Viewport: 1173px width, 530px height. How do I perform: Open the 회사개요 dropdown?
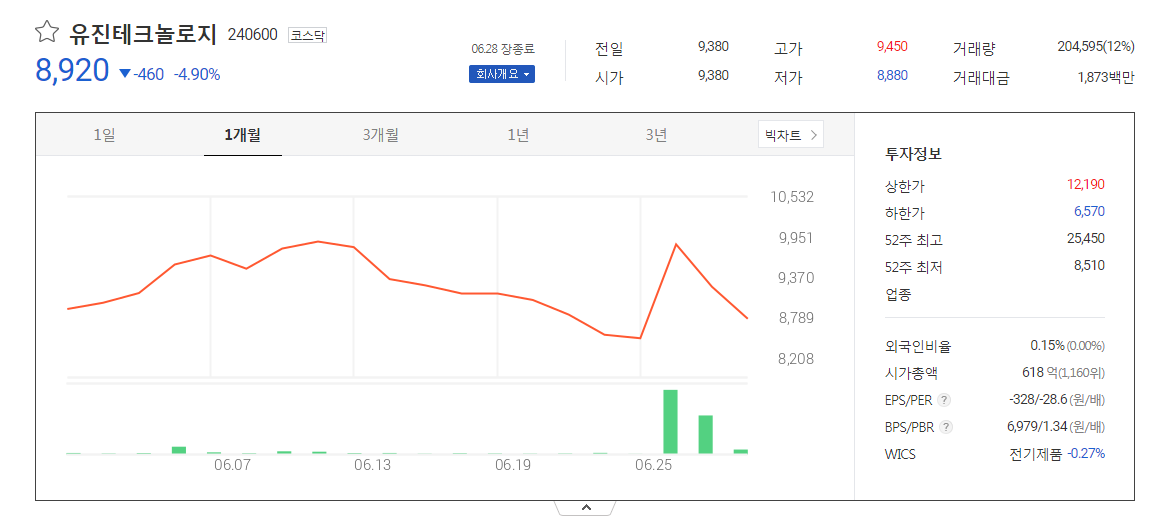(x=501, y=74)
